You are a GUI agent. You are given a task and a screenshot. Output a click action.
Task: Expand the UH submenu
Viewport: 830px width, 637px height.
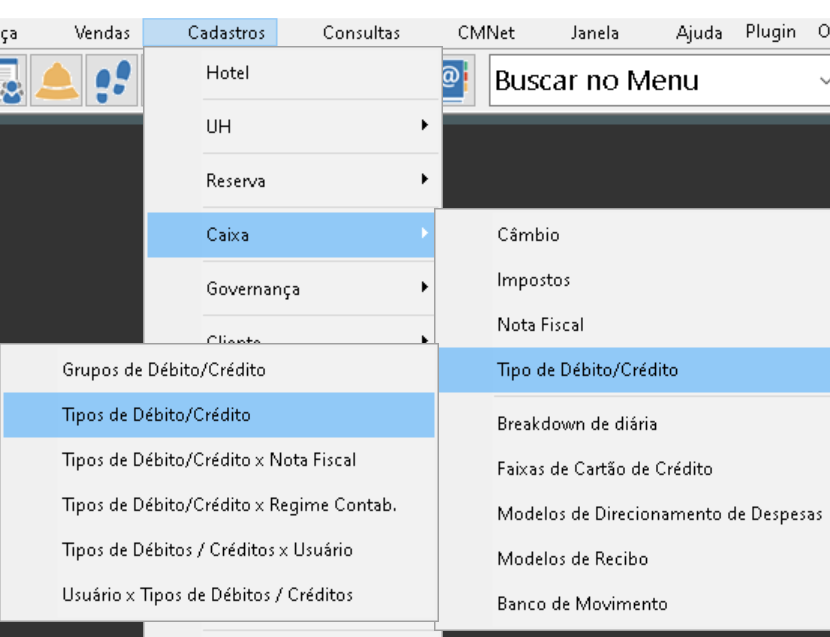294,127
